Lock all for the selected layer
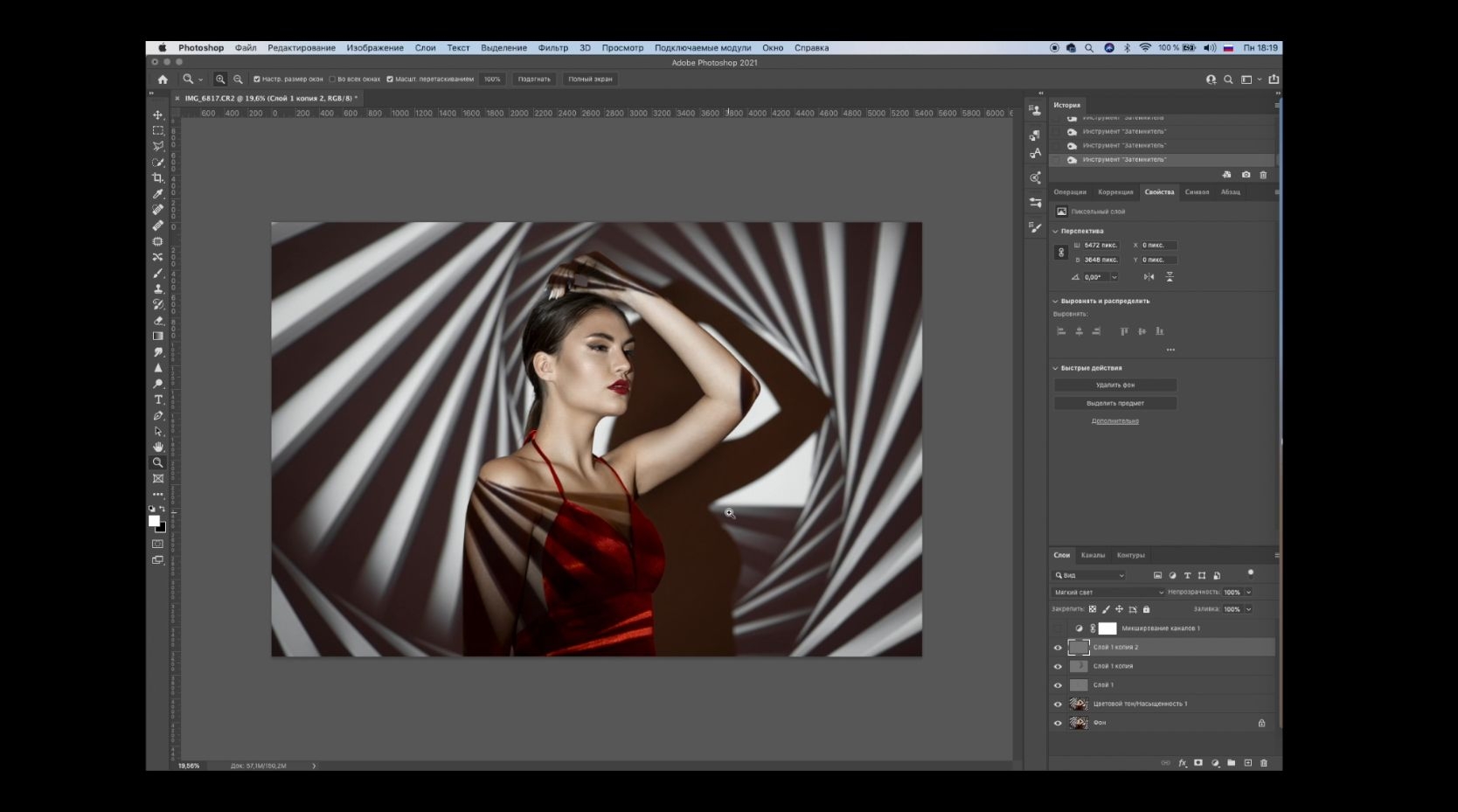1458x812 pixels. click(1146, 609)
